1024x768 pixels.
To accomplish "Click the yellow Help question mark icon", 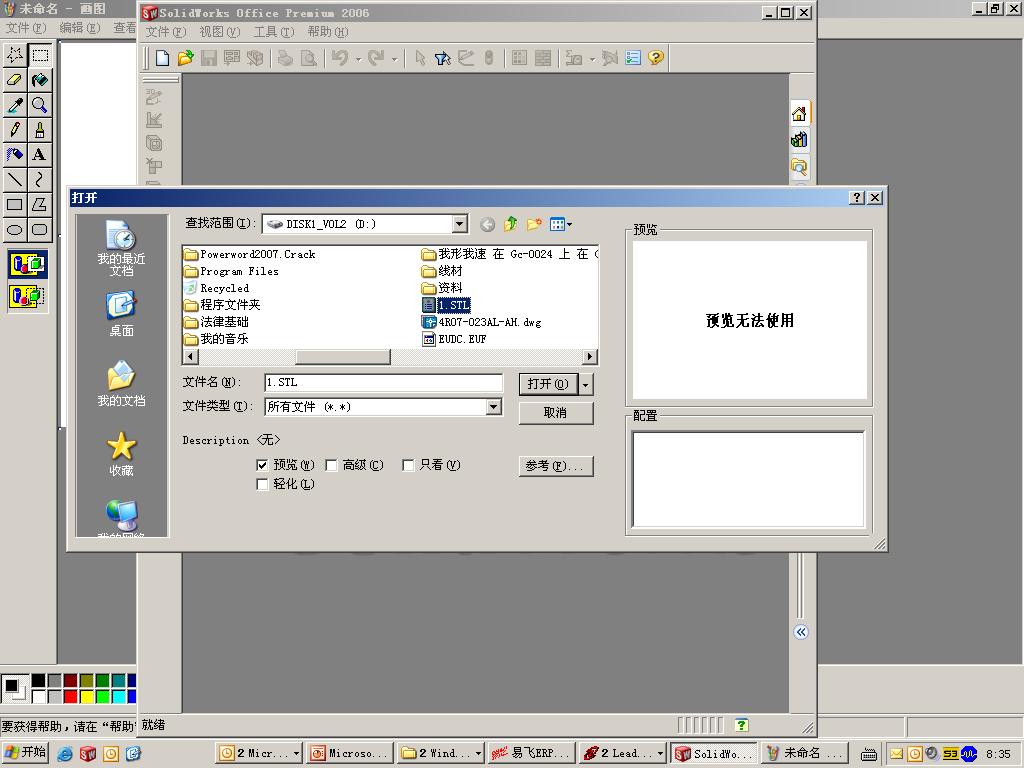I will pyautogui.click(x=656, y=58).
